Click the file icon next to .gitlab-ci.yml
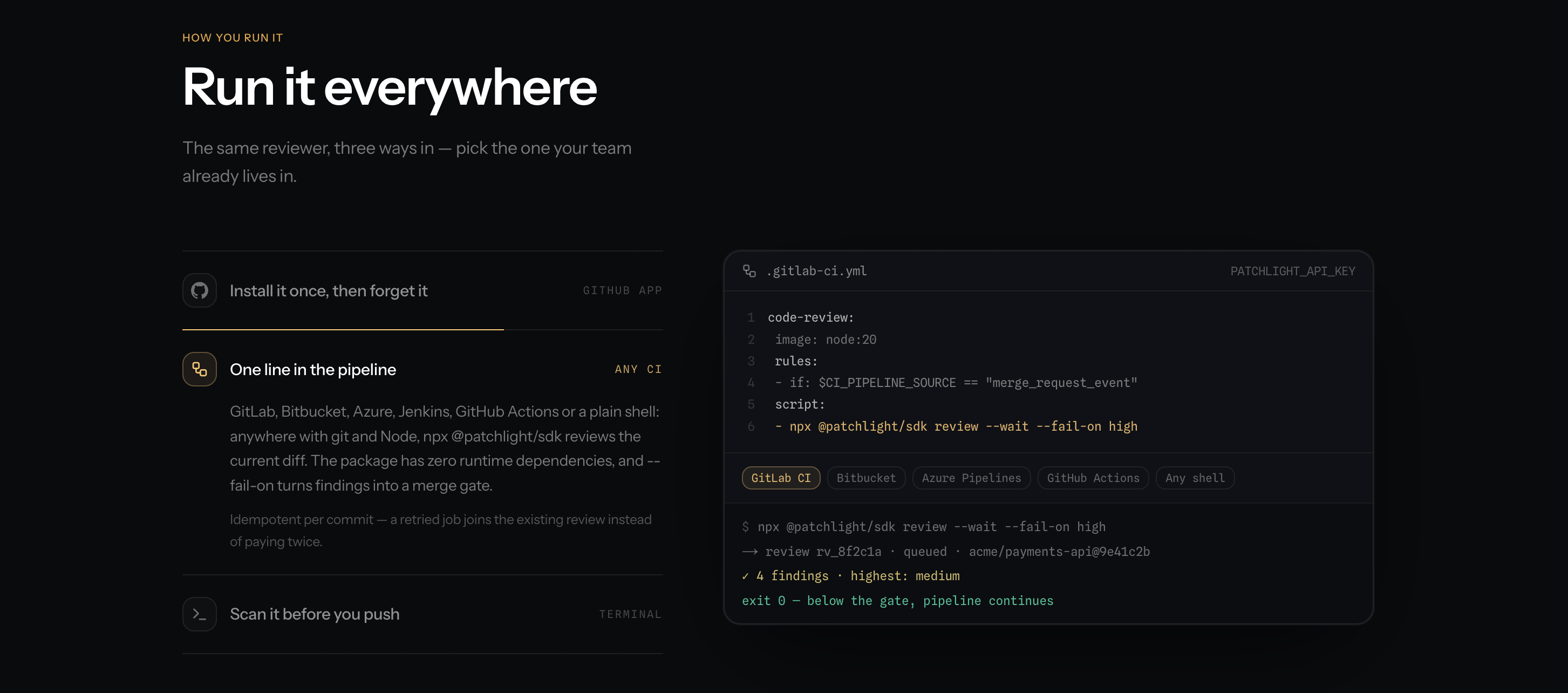1568x693 pixels. (x=749, y=271)
